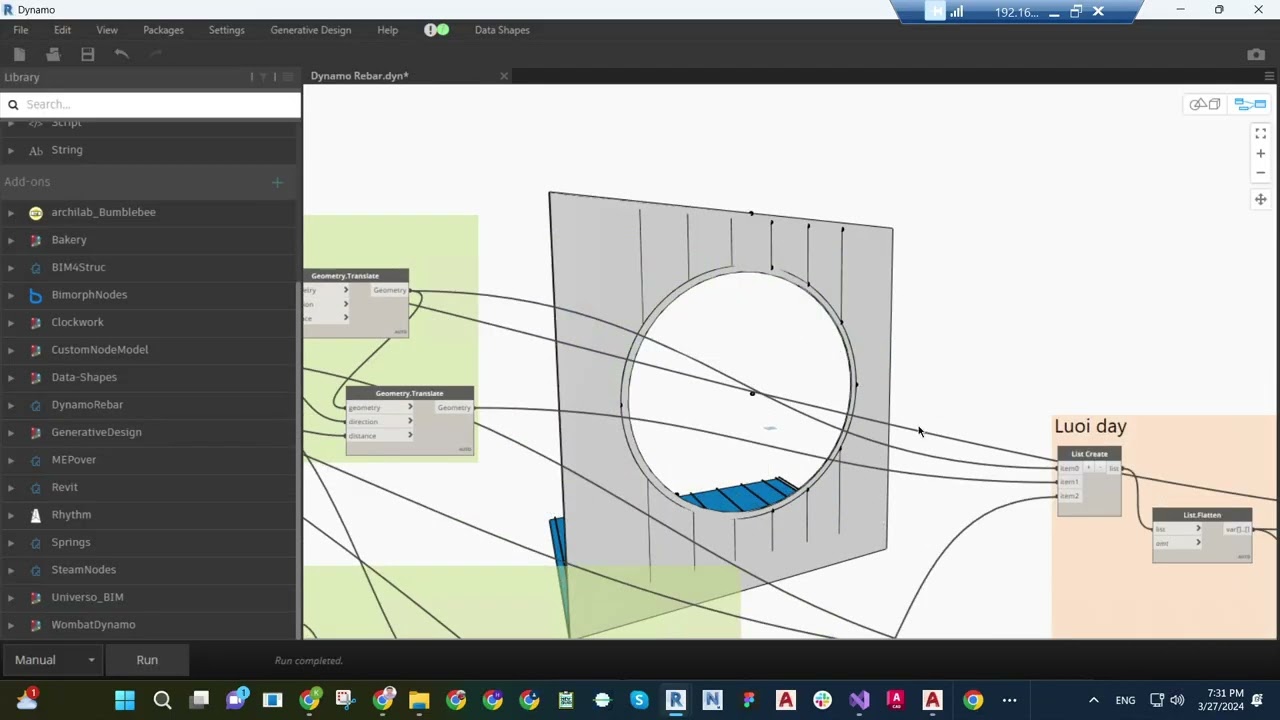Activate the pan tool icon
This screenshot has width=1280, height=720.
[1261, 199]
